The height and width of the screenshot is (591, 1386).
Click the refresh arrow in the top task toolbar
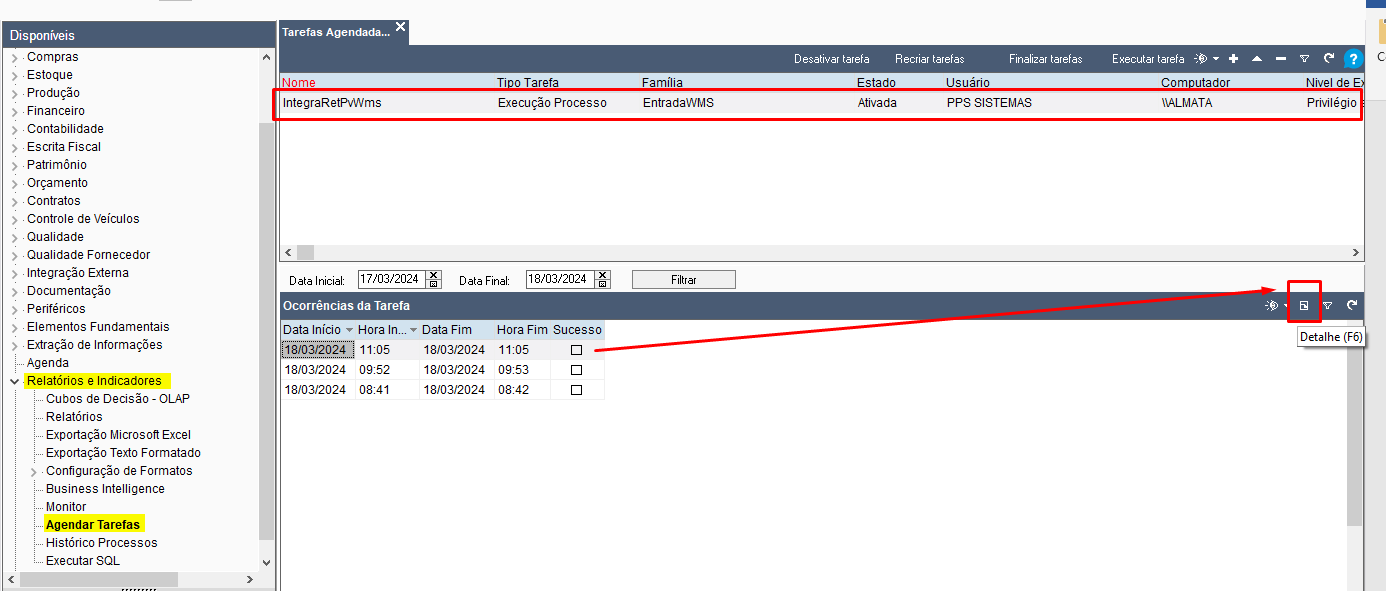(x=1329, y=59)
